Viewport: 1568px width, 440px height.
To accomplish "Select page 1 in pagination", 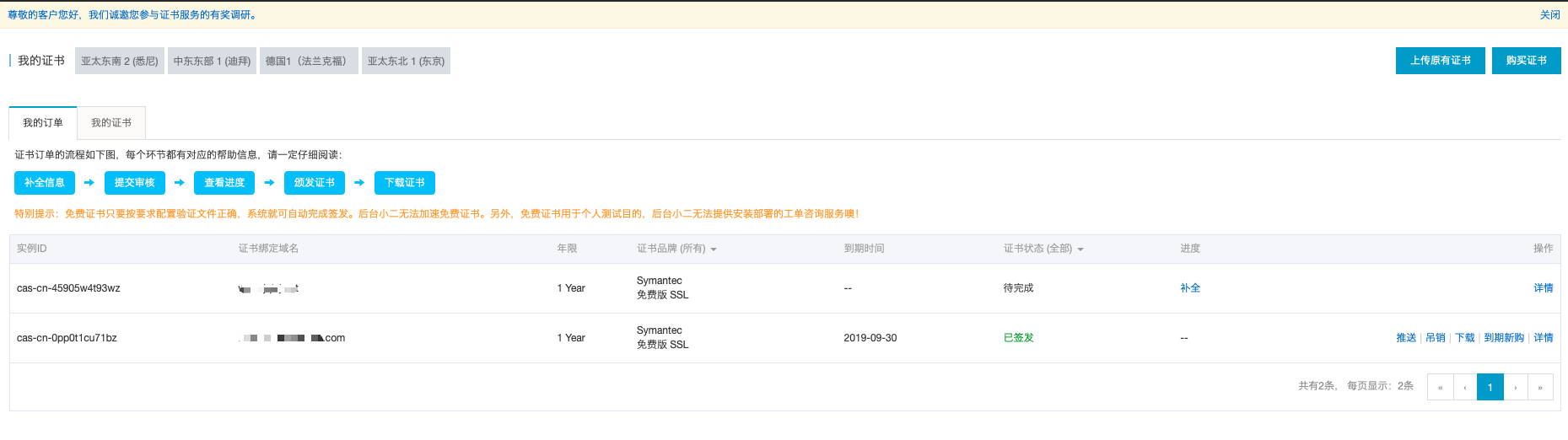I will (x=1490, y=387).
